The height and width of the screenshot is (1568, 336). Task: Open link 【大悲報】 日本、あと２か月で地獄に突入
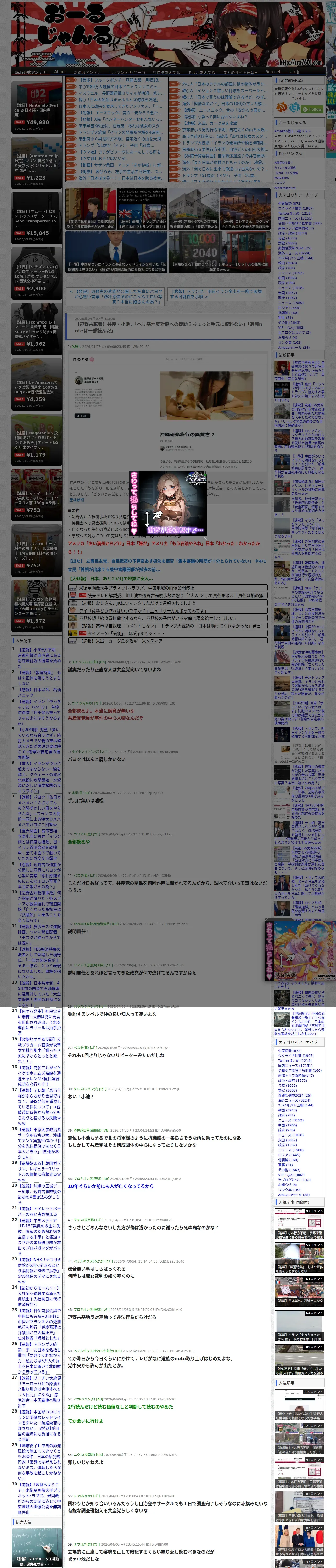[111, 578]
